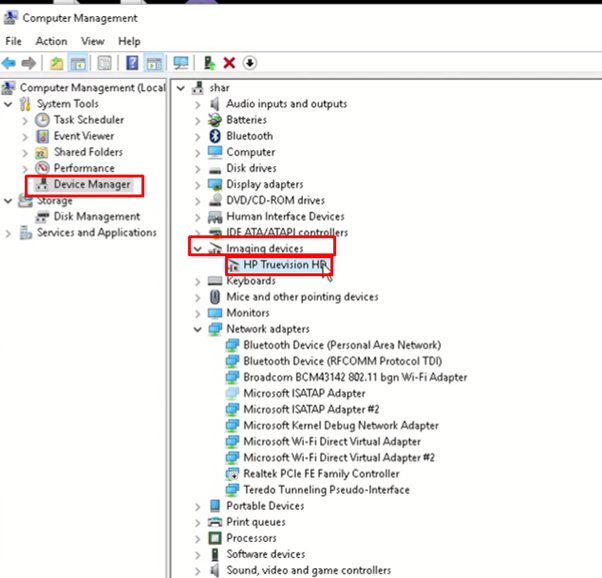Click the Properties toolbar icon

pyautogui.click(x=104, y=63)
